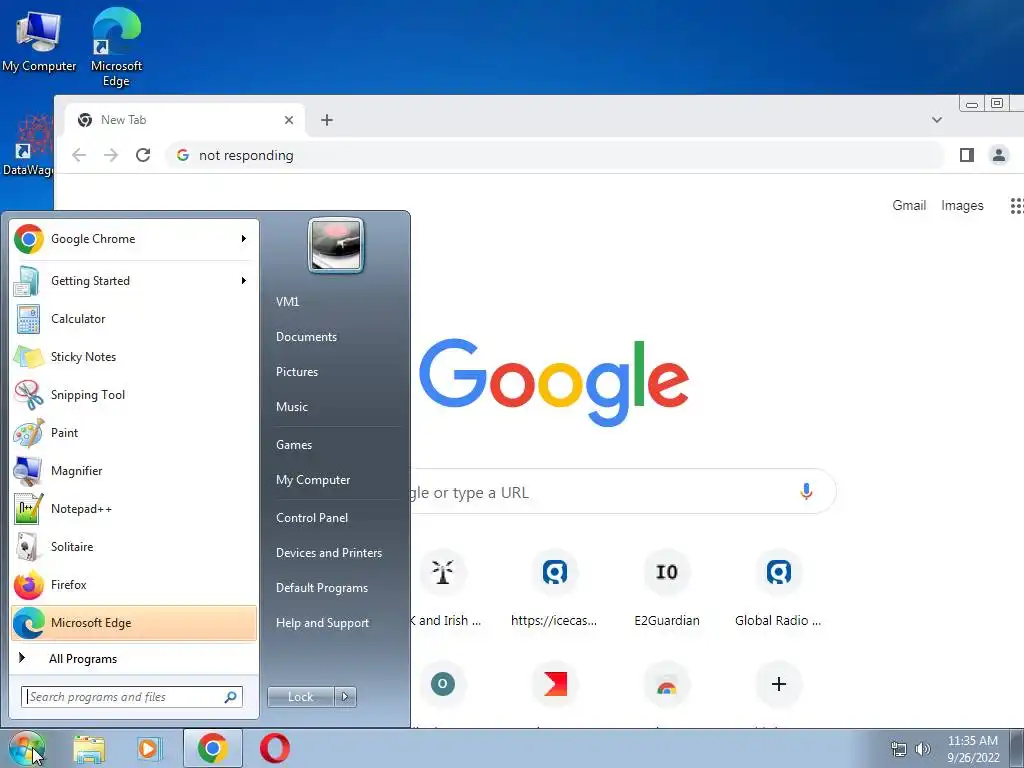Open Sticky Notes from Start menu
This screenshot has width=1024, height=768.
pos(134,357)
